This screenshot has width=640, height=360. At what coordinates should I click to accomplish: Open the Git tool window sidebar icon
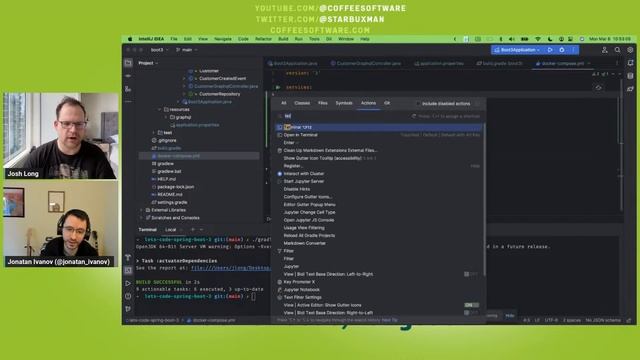[128, 309]
